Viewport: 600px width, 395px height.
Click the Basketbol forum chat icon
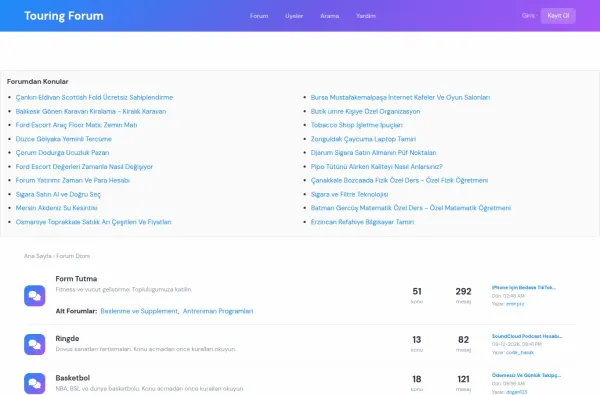(34, 384)
